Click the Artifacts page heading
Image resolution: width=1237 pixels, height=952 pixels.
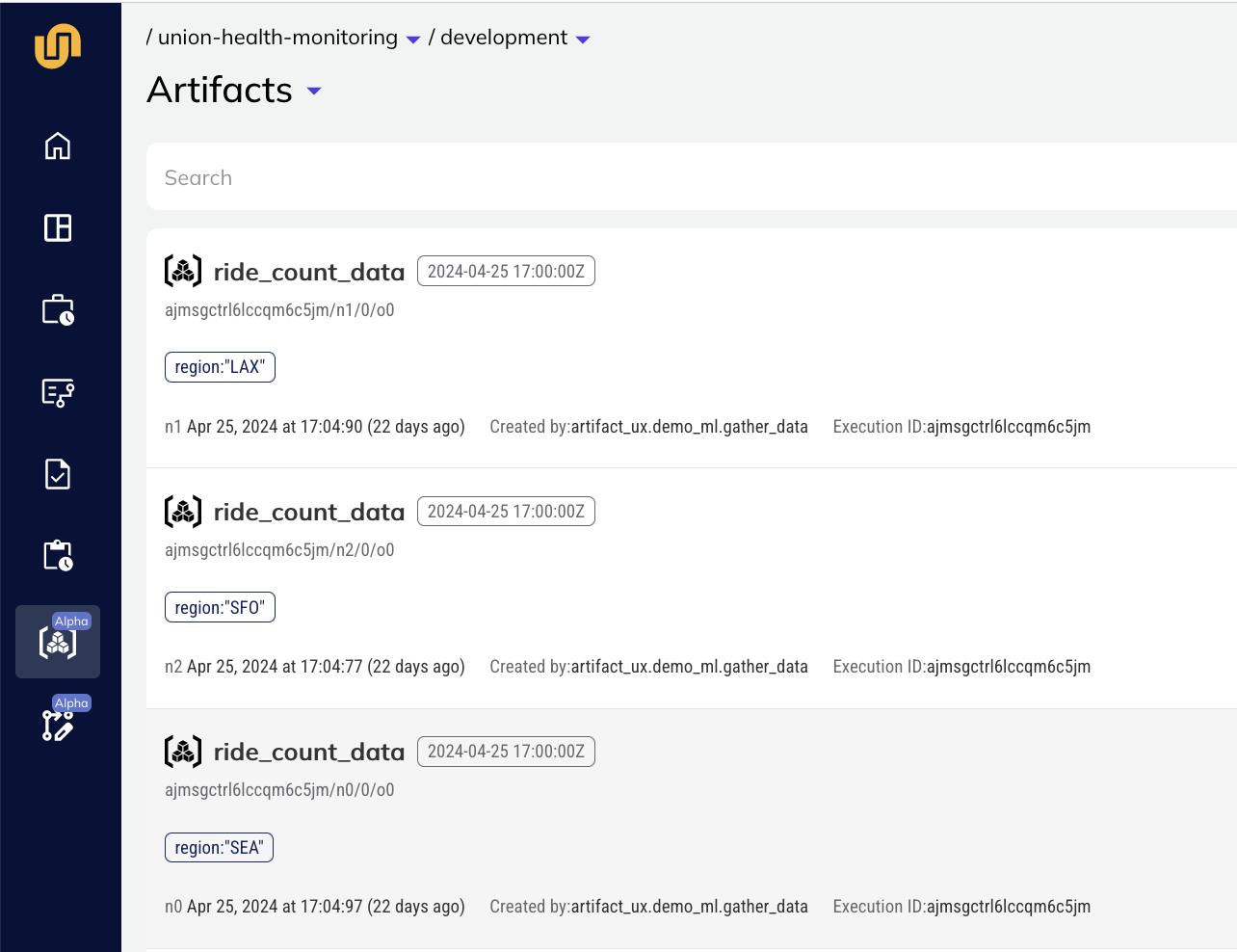click(x=220, y=90)
